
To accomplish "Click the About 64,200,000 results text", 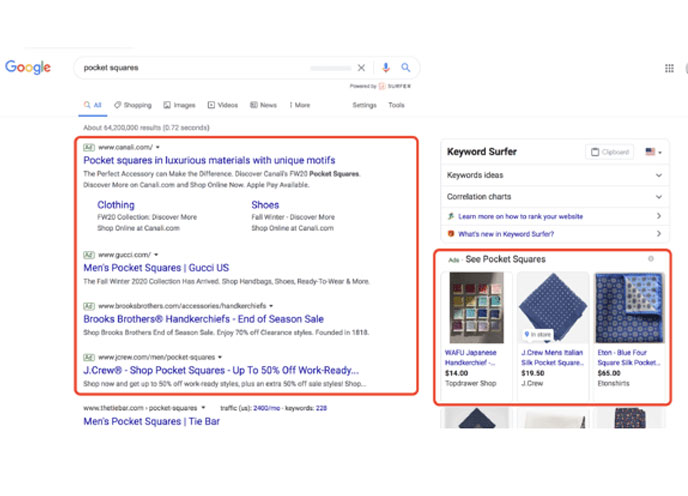I will [x=146, y=128].
